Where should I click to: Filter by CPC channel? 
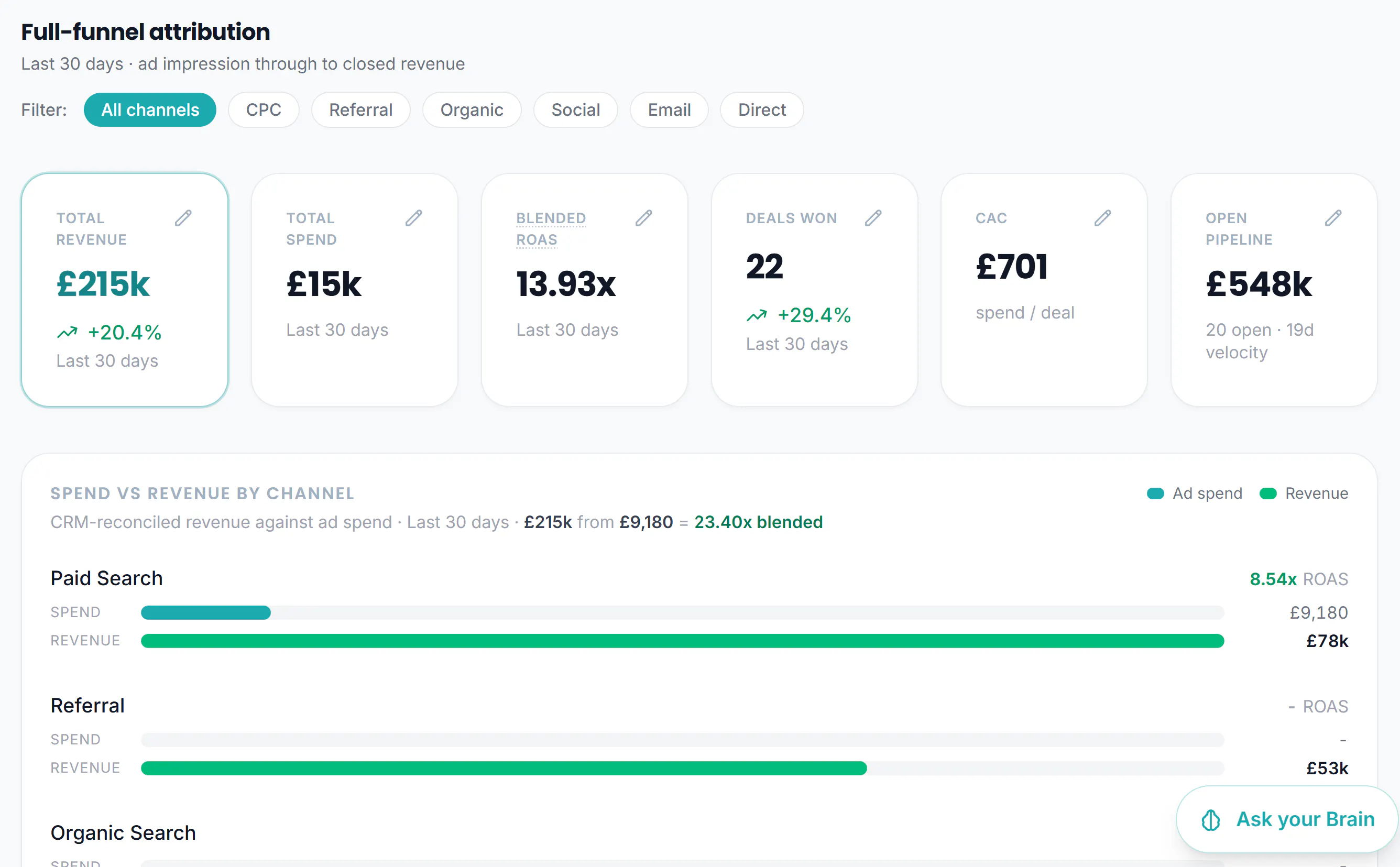pos(264,109)
